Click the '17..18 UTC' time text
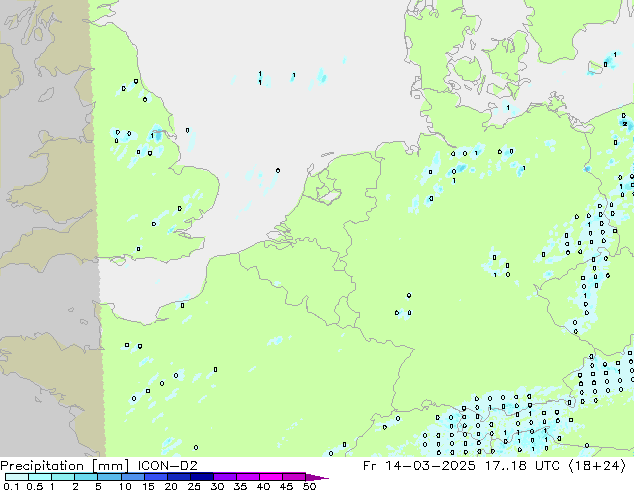The height and width of the screenshot is (490, 634). 522,465
